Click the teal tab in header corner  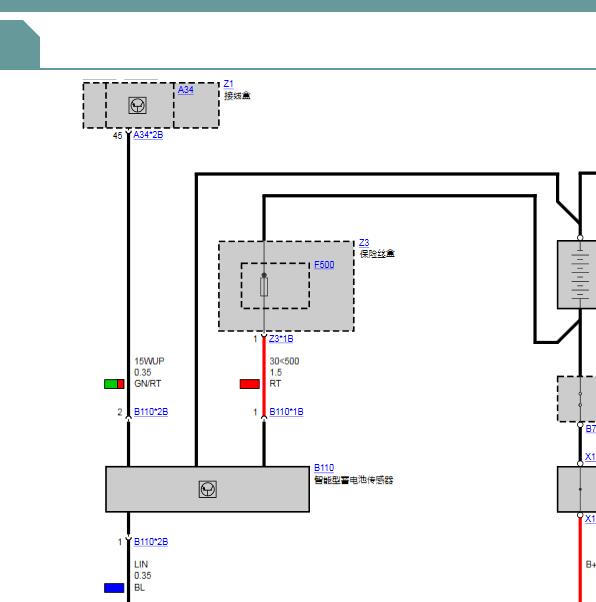[20, 44]
